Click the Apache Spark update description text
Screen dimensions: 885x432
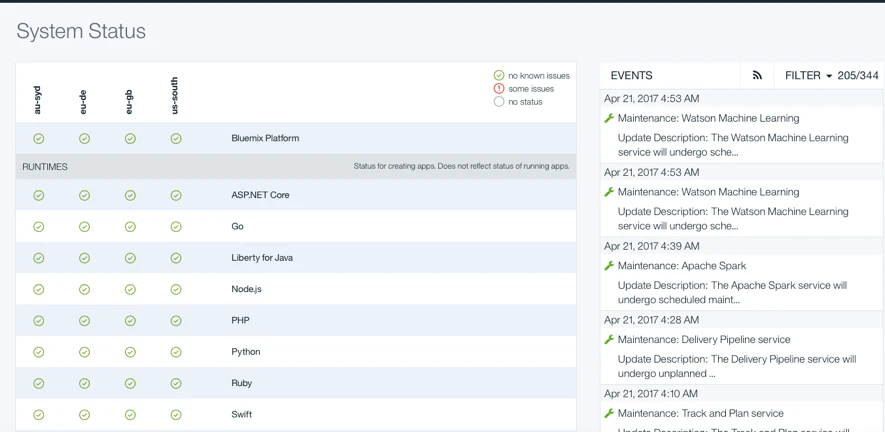click(733, 293)
